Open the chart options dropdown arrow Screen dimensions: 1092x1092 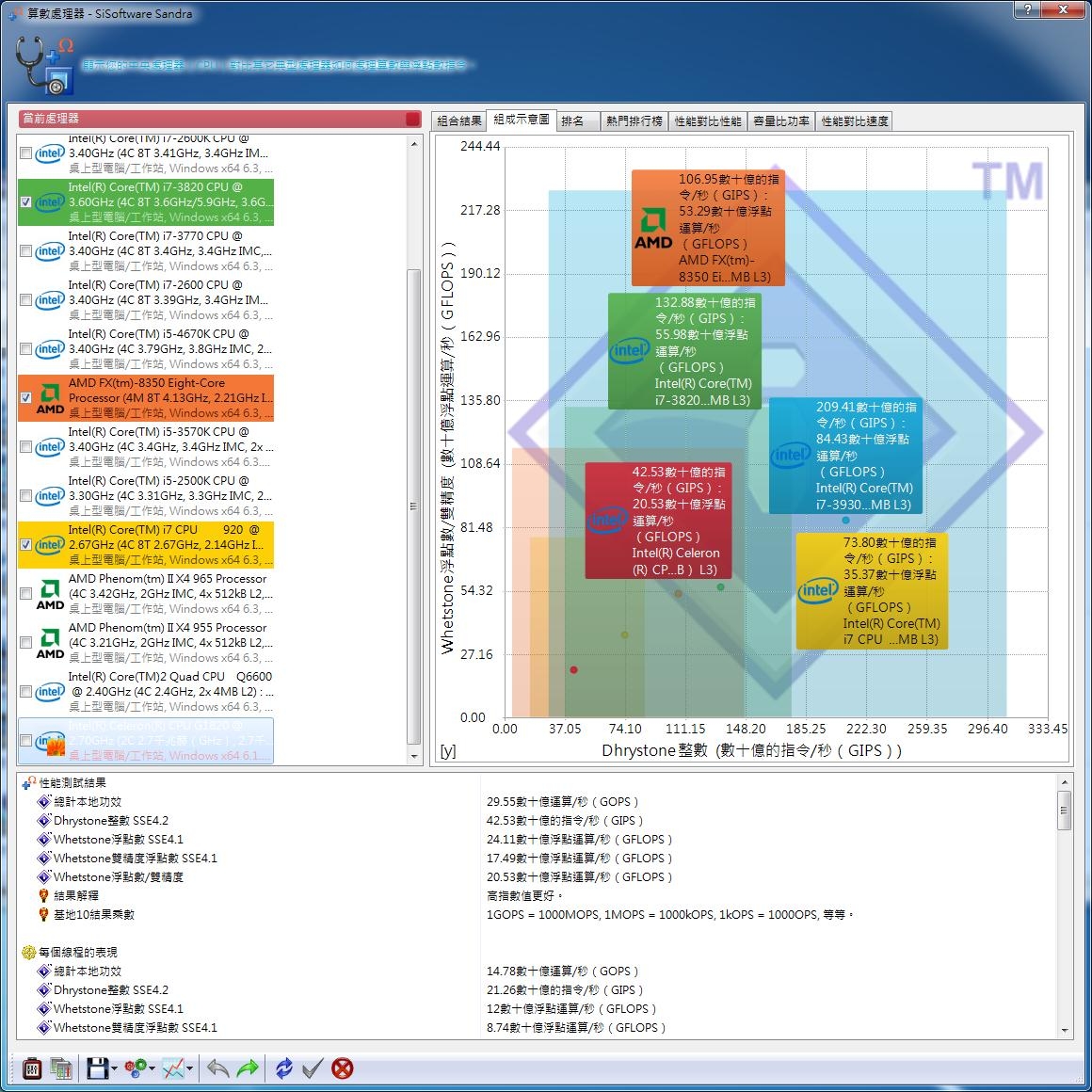pyautogui.click(x=189, y=1068)
